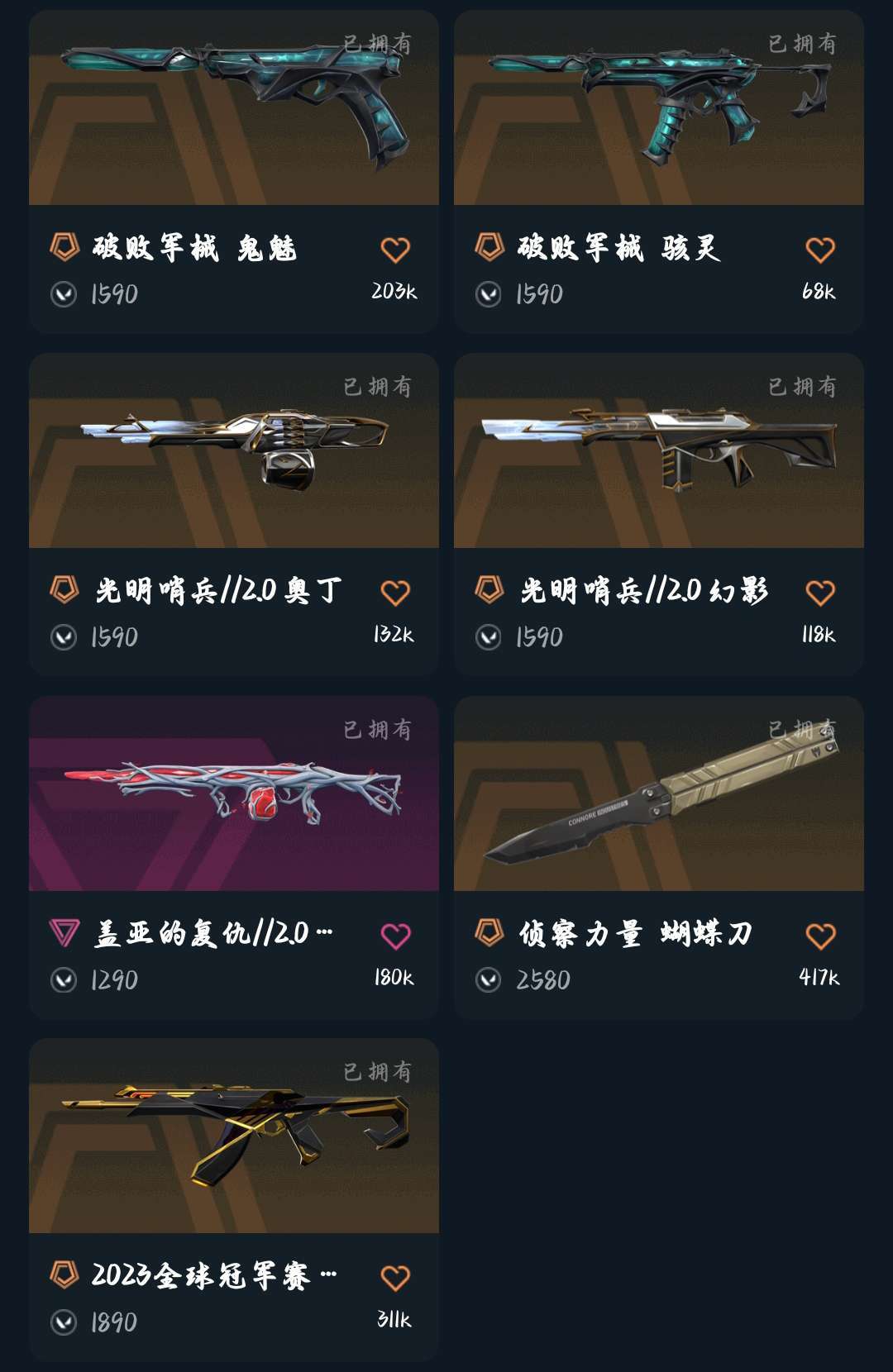Open the 盖亚的复仇 red thorn rifle image
Image resolution: width=893 pixels, height=1372 pixels.
coord(234,793)
